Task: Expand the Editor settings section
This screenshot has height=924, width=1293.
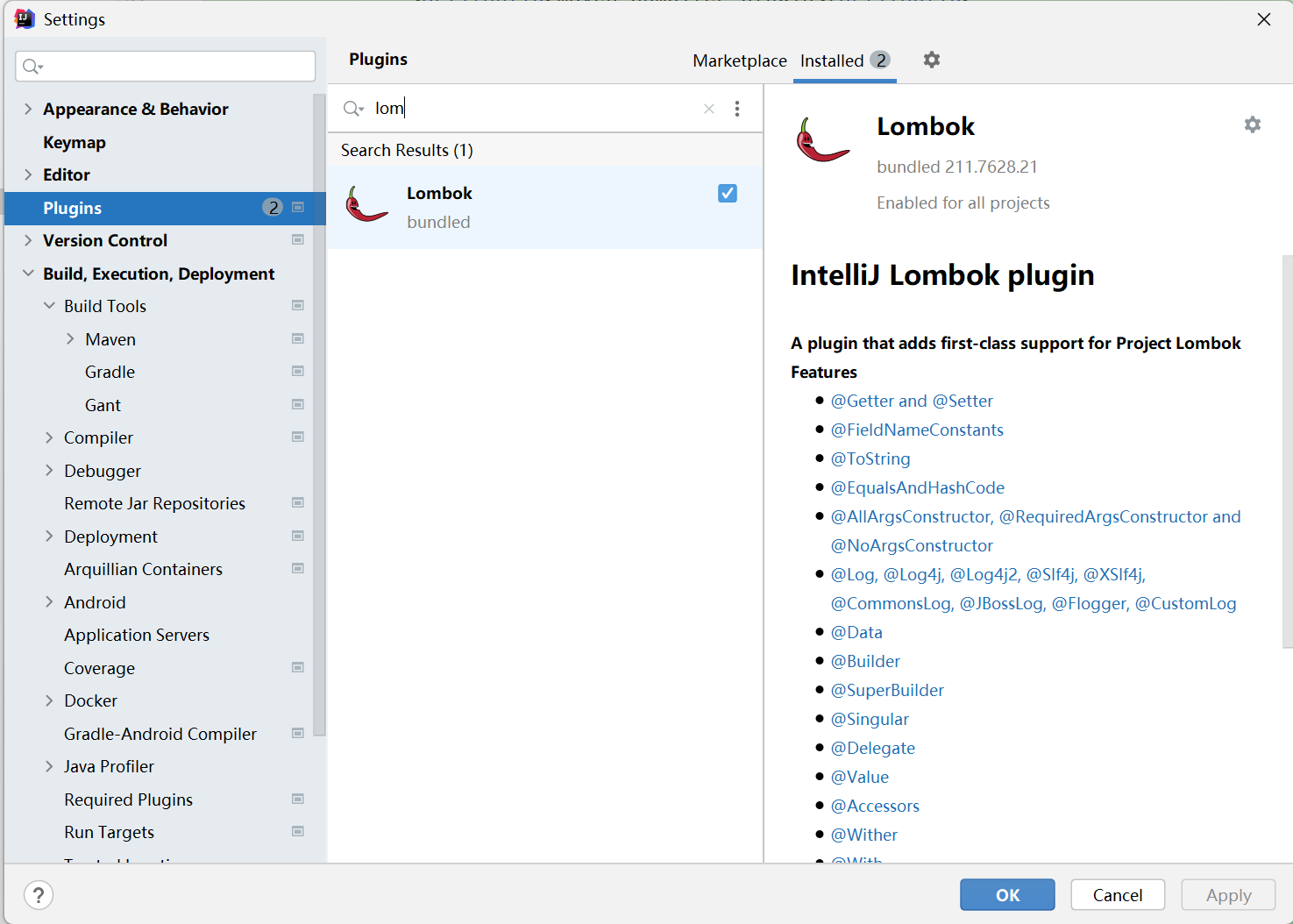Action: click(28, 174)
